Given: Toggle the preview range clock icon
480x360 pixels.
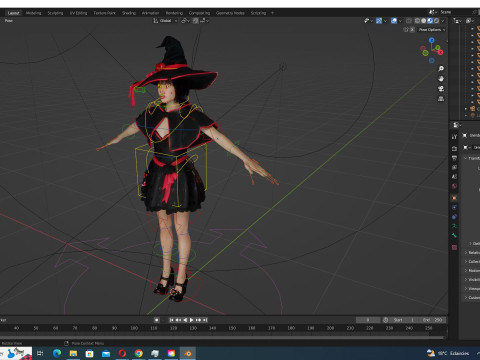Looking at the screenshot, I should click(x=386, y=320).
